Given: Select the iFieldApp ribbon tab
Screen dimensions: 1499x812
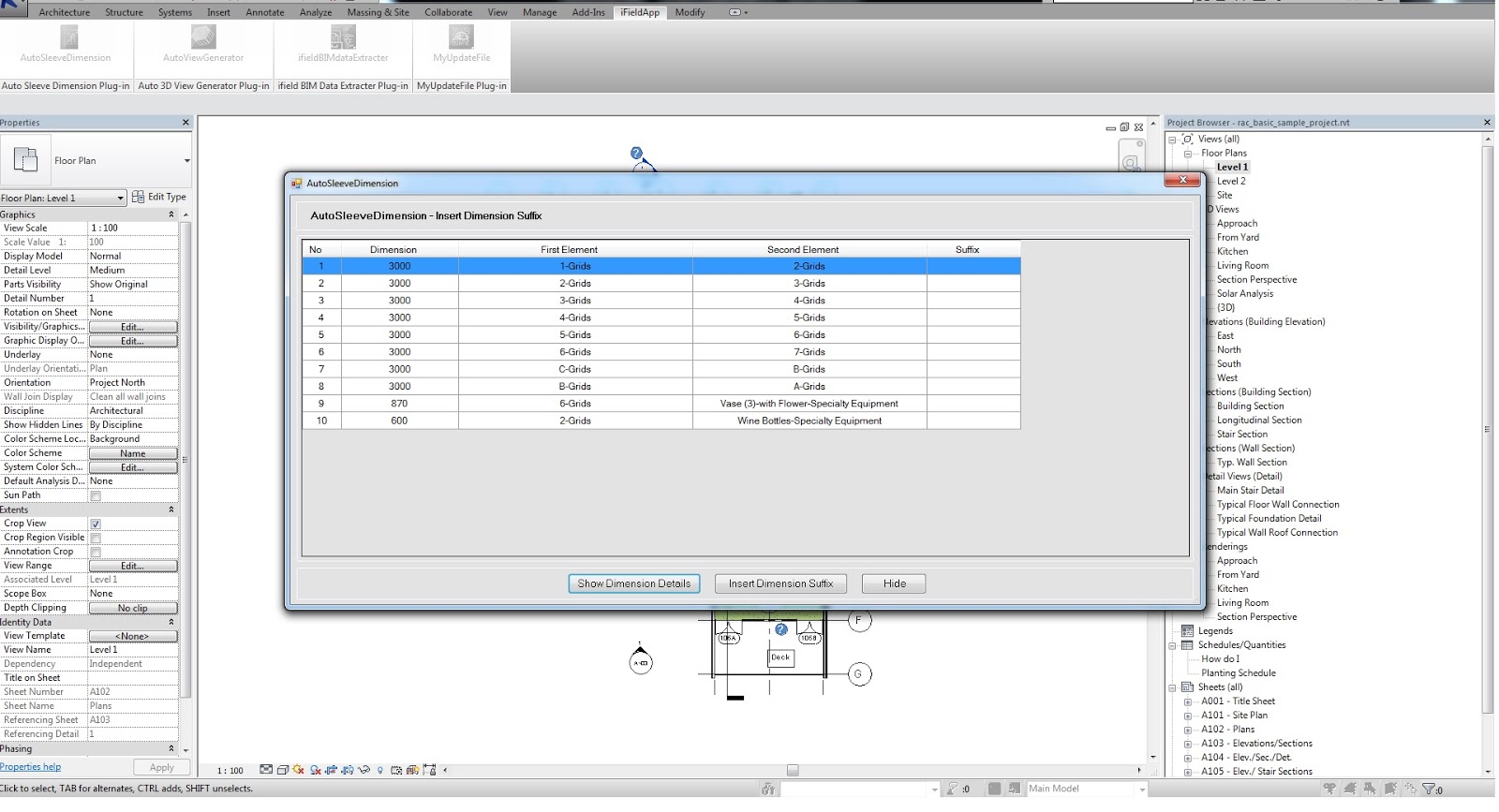Looking at the screenshot, I should (641, 12).
